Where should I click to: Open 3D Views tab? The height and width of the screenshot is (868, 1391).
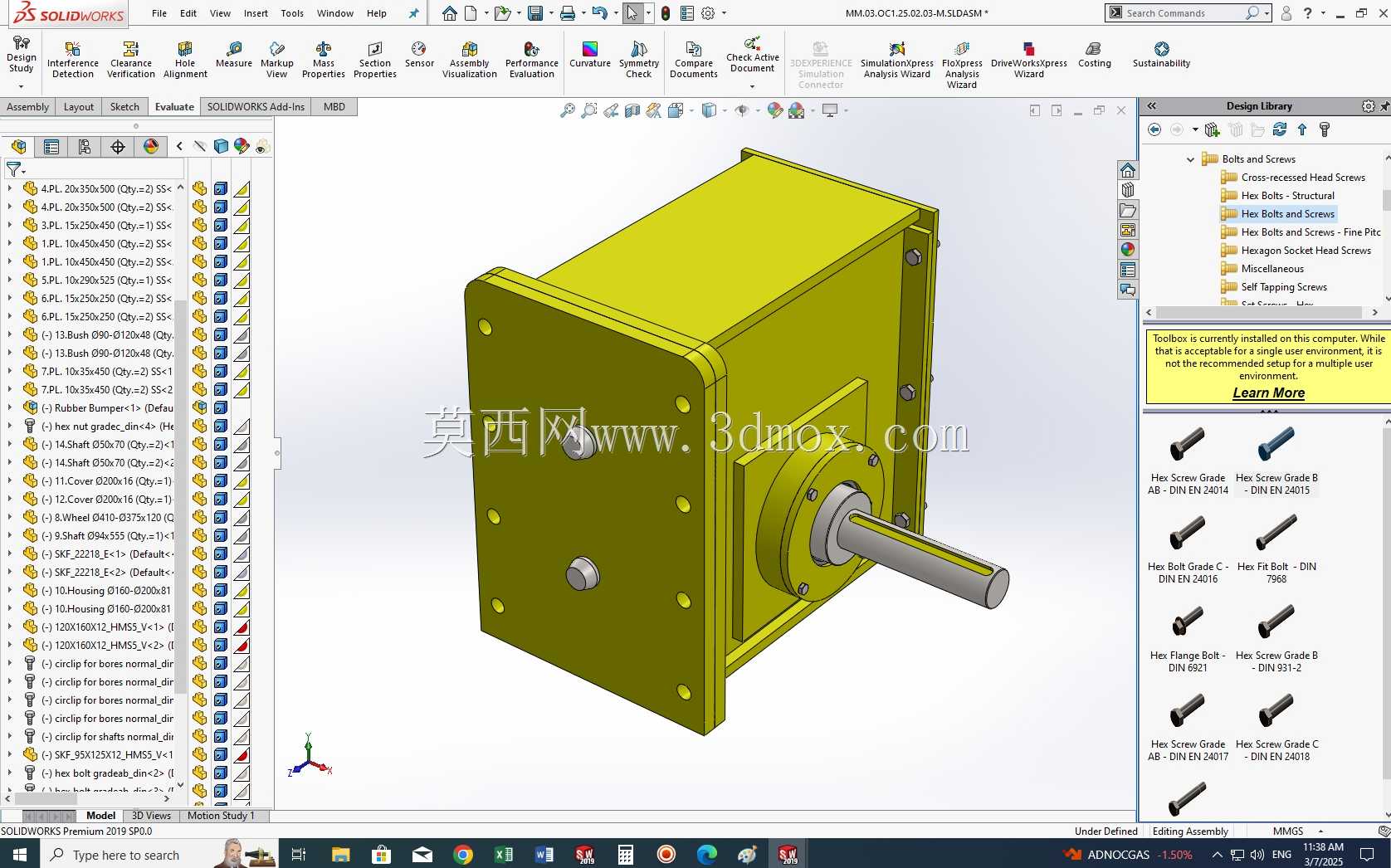click(151, 816)
